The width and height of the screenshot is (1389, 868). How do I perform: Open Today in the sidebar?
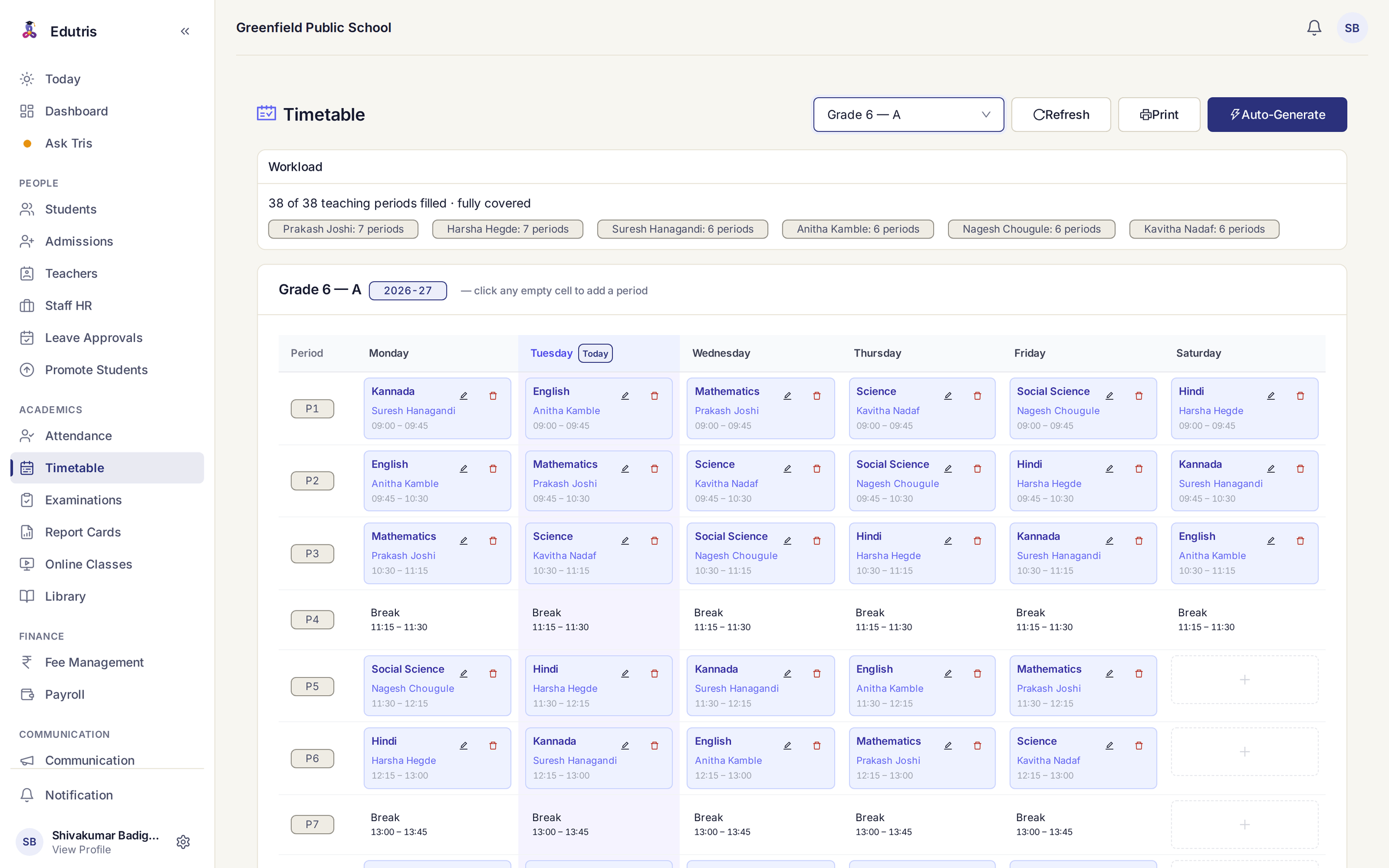coord(108,79)
